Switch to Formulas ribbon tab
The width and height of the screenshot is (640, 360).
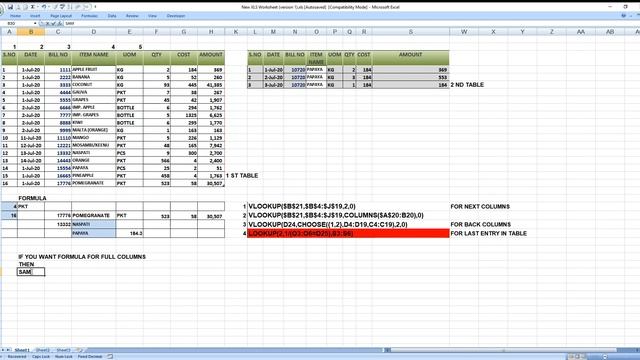point(89,16)
